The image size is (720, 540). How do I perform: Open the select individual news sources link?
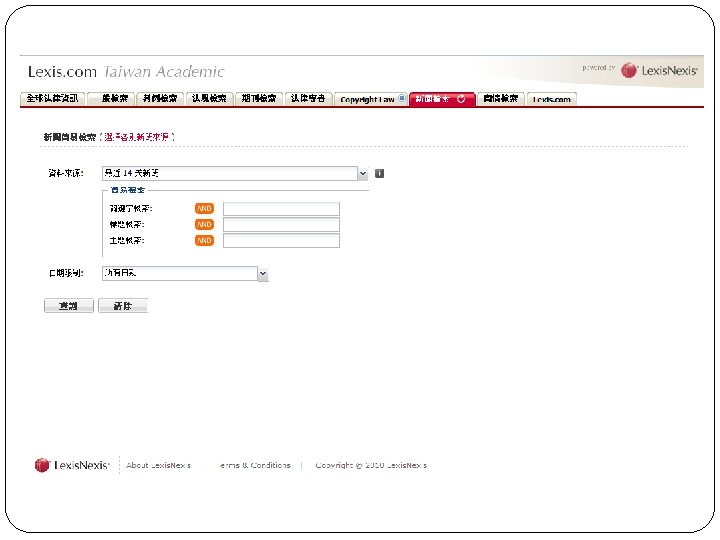(x=136, y=137)
